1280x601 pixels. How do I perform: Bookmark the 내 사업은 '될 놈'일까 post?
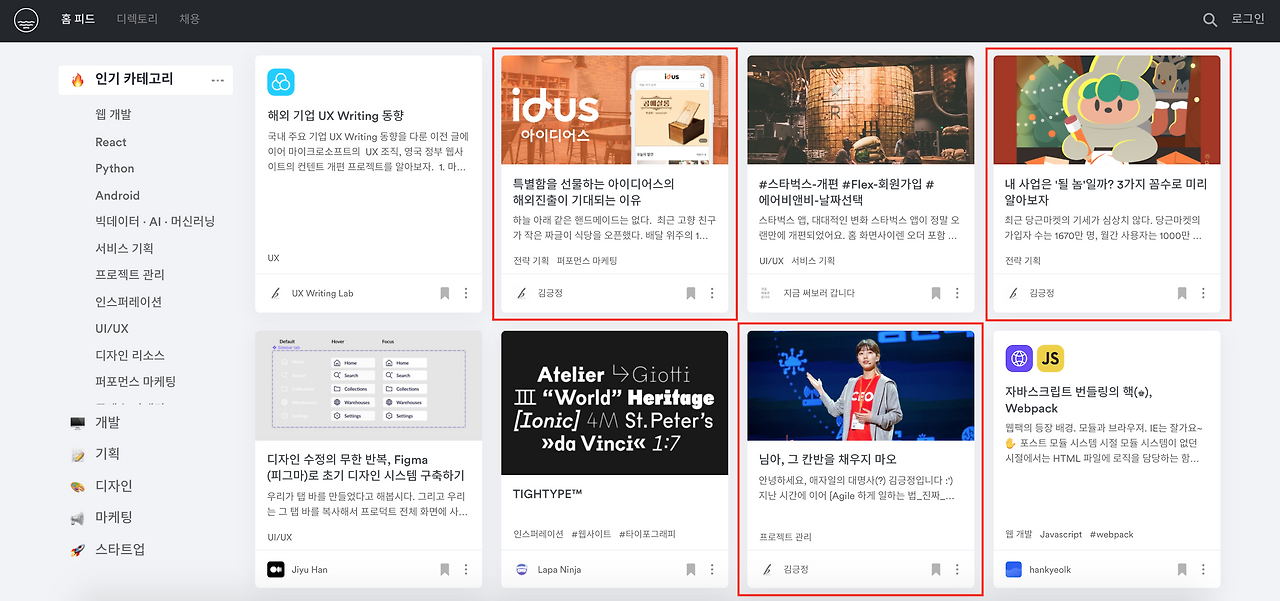[x=1182, y=293]
